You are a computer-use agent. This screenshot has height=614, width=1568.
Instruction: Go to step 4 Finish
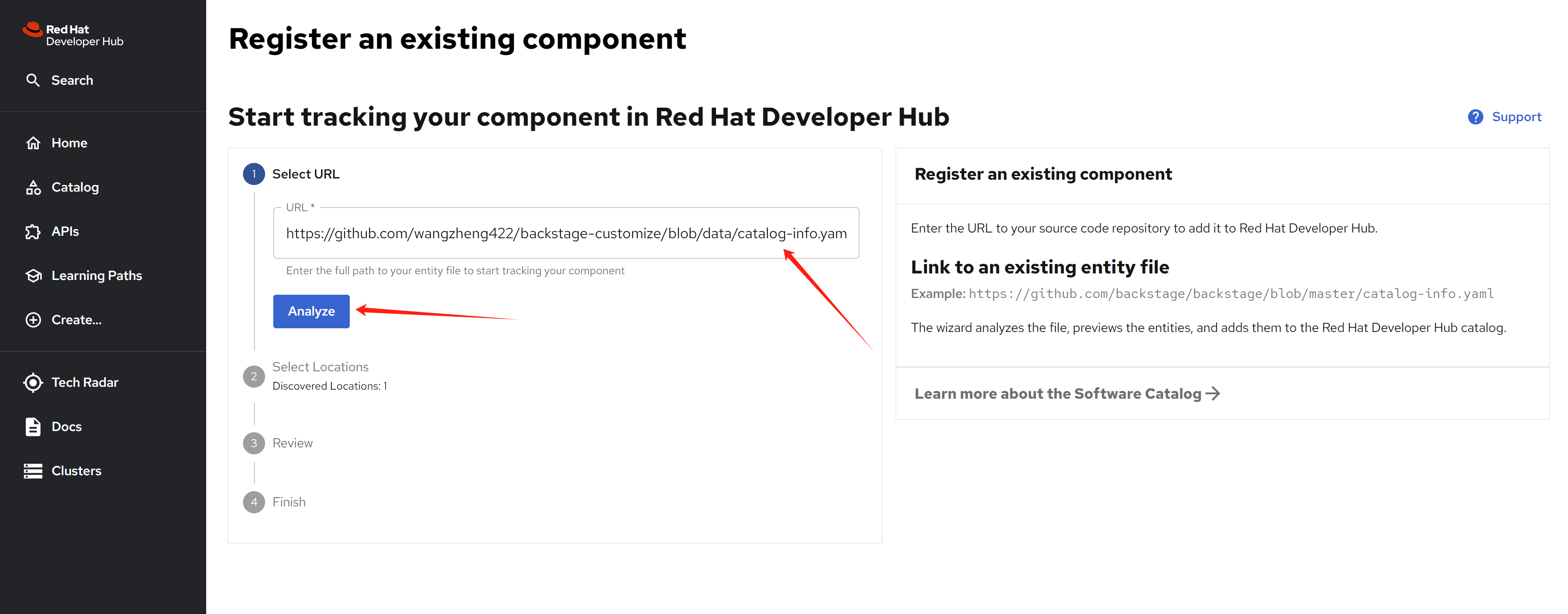point(288,502)
